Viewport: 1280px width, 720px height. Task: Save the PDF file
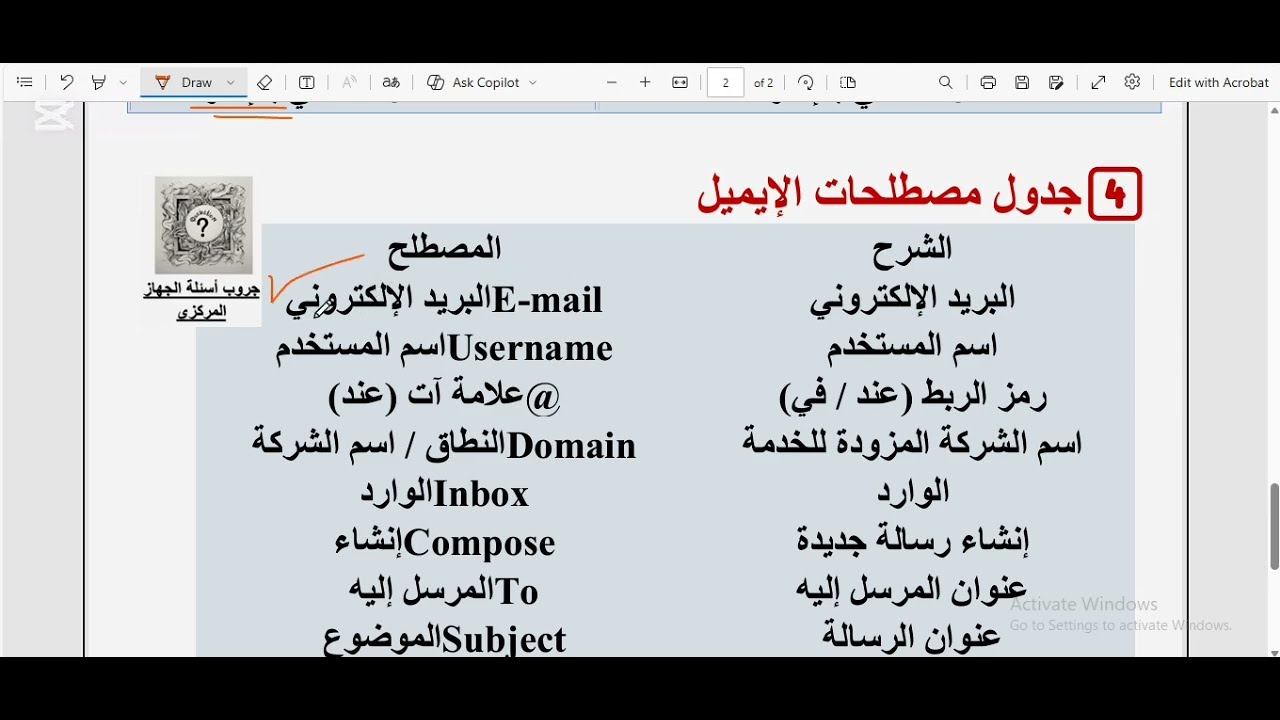click(1022, 83)
